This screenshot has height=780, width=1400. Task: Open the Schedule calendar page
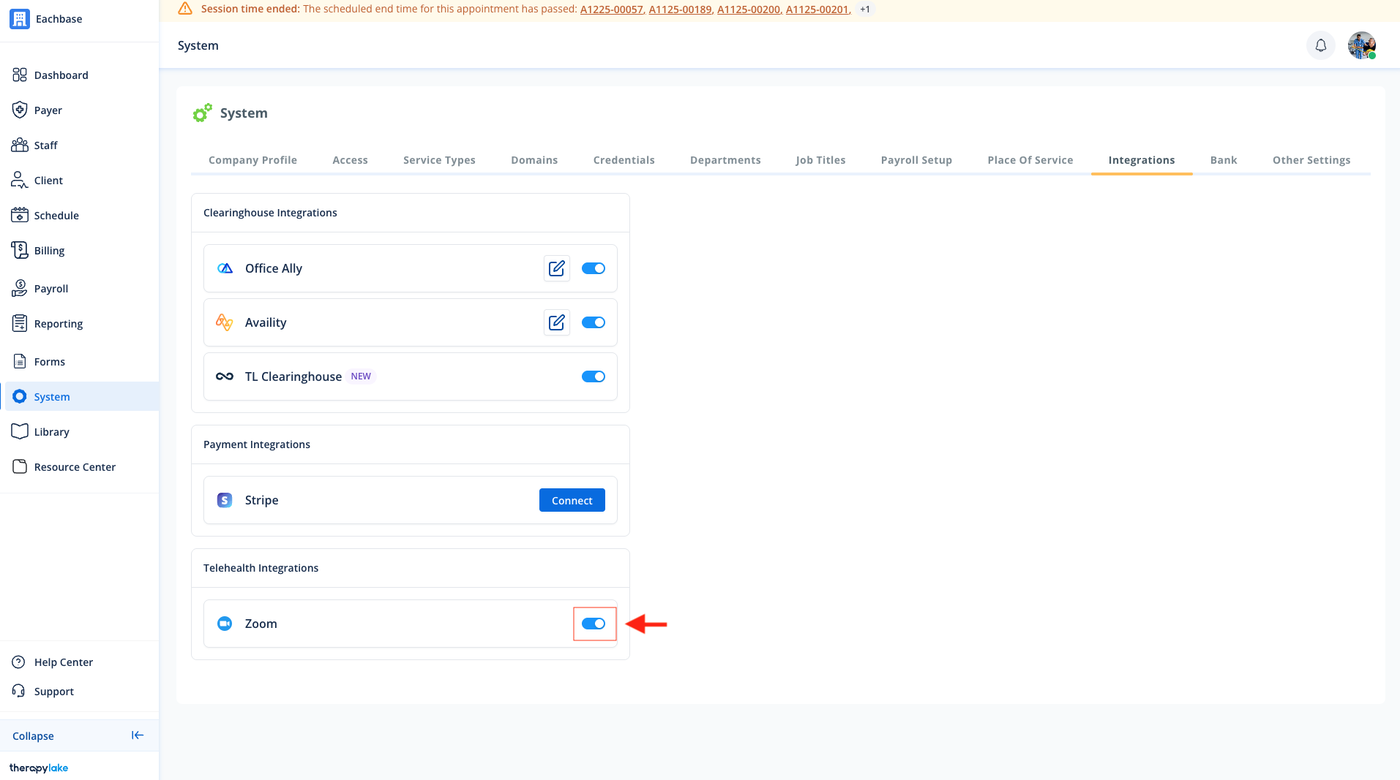(56, 215)
